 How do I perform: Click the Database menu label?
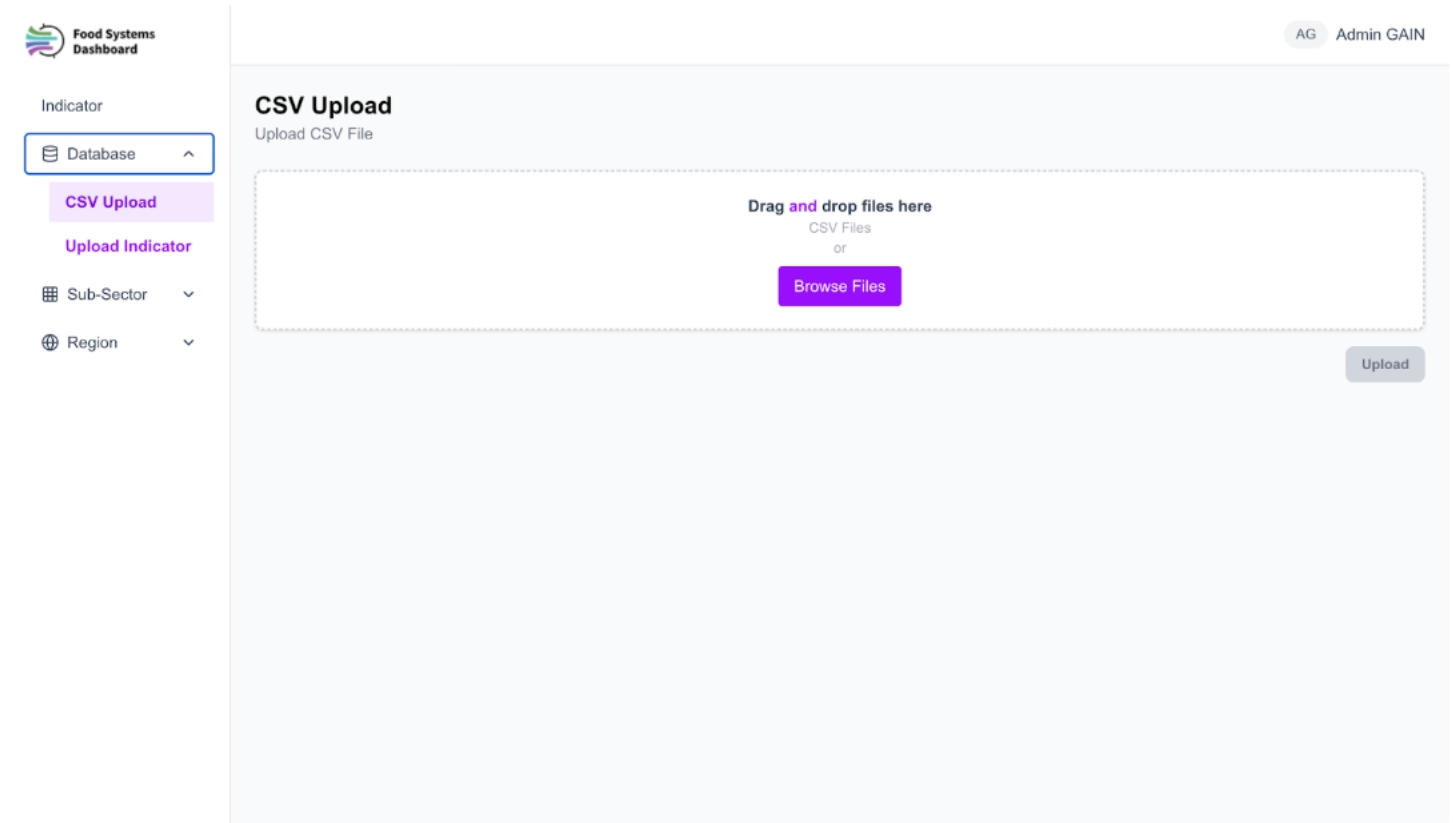pyautogui.click(x=101, y=154)
